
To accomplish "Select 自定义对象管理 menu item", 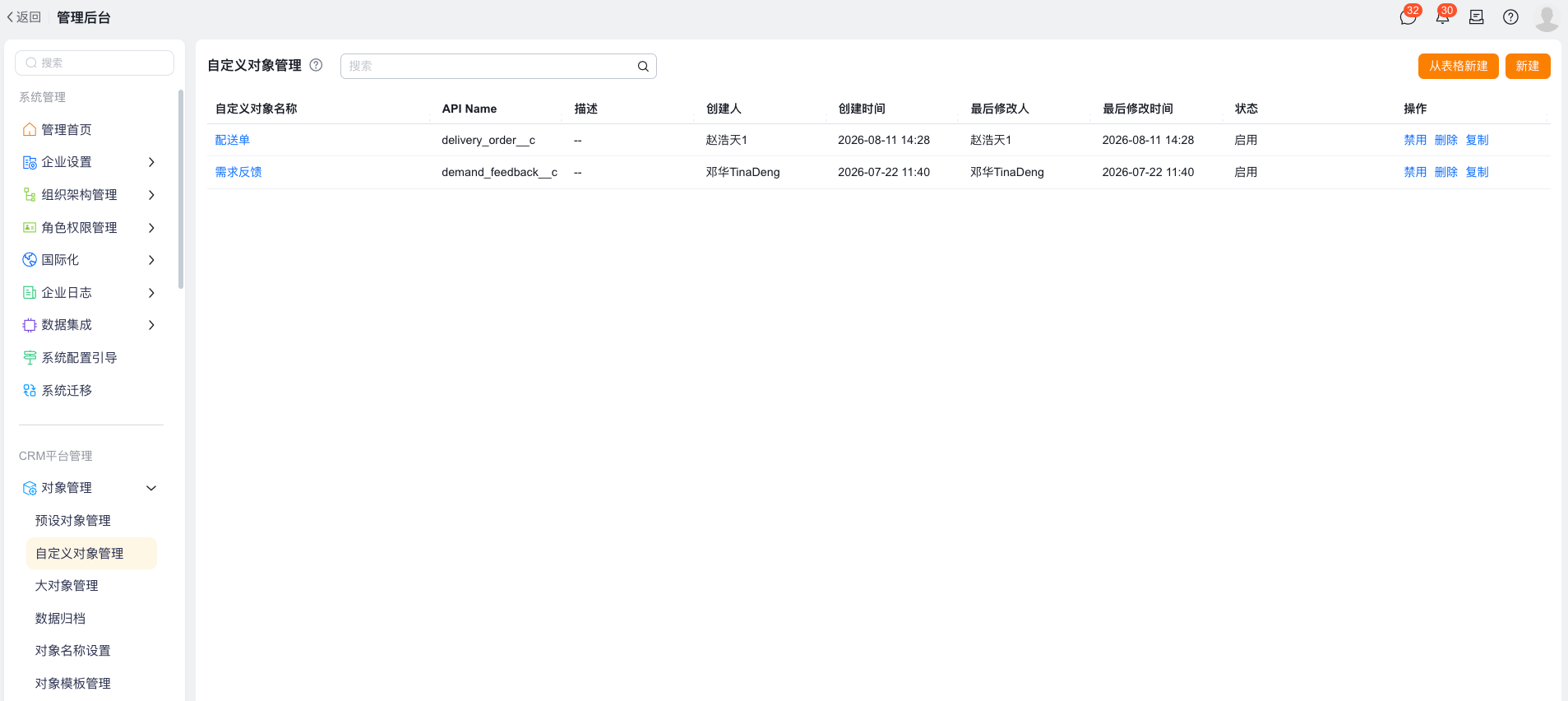I will [x=91, y=553].
